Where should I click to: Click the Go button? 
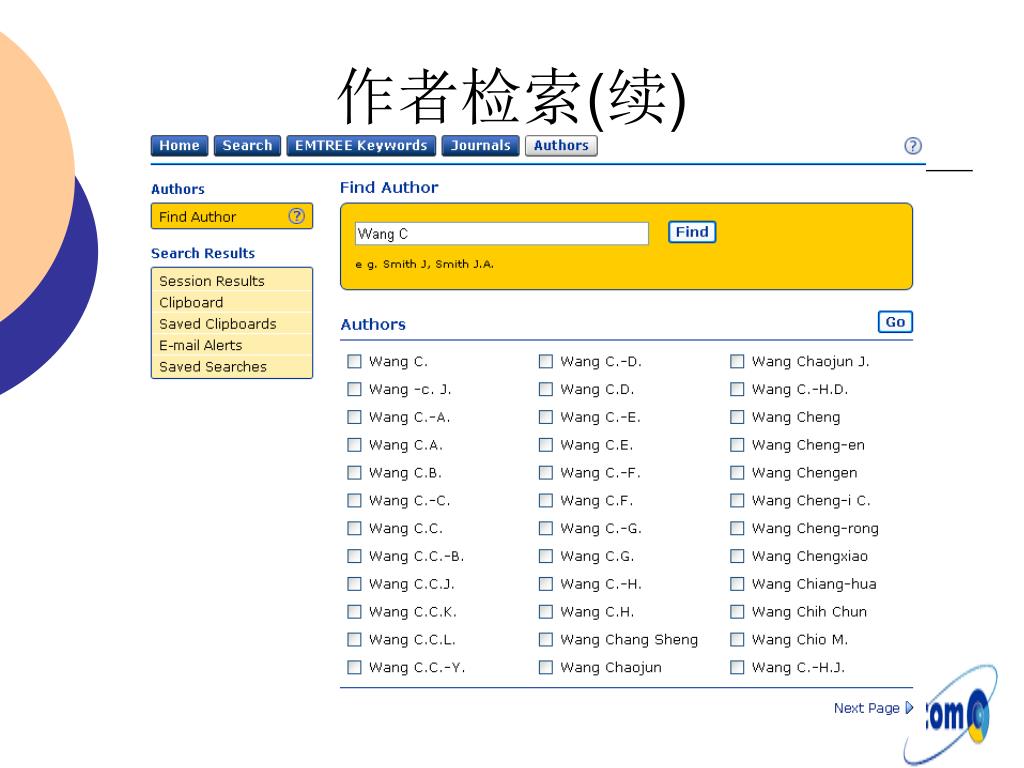point(895,322)
